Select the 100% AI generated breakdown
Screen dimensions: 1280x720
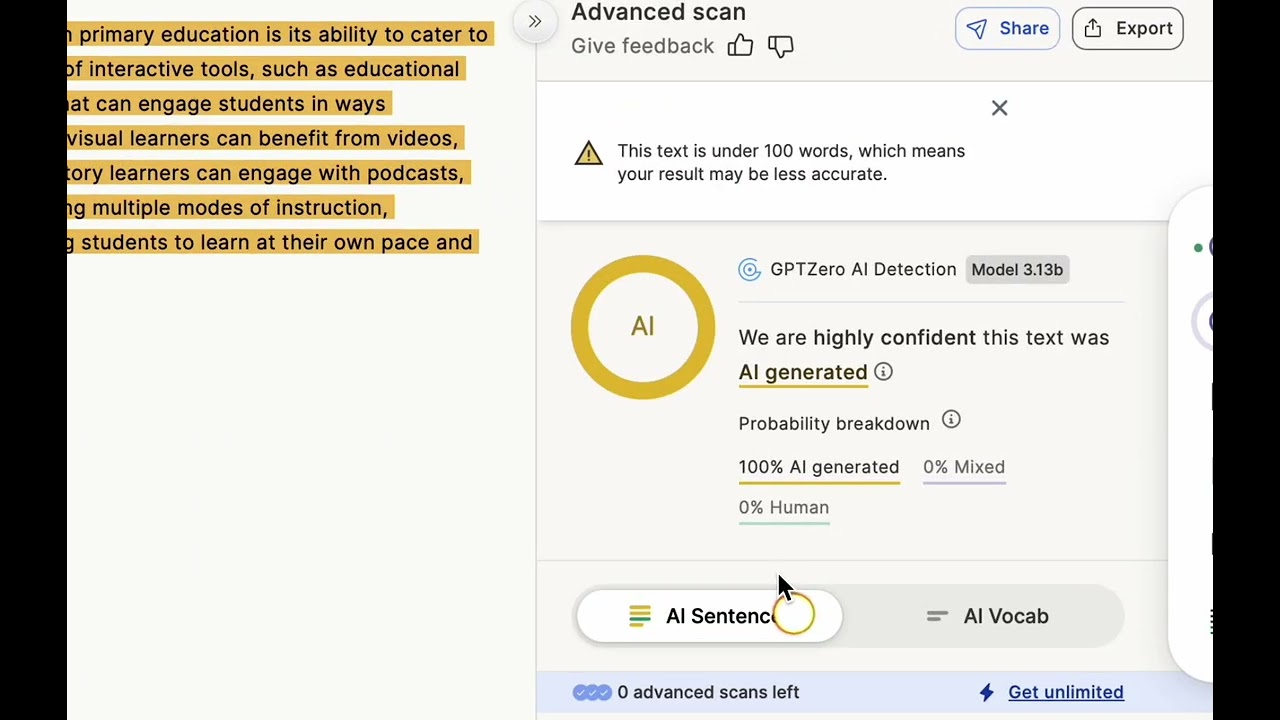point(819,468)
